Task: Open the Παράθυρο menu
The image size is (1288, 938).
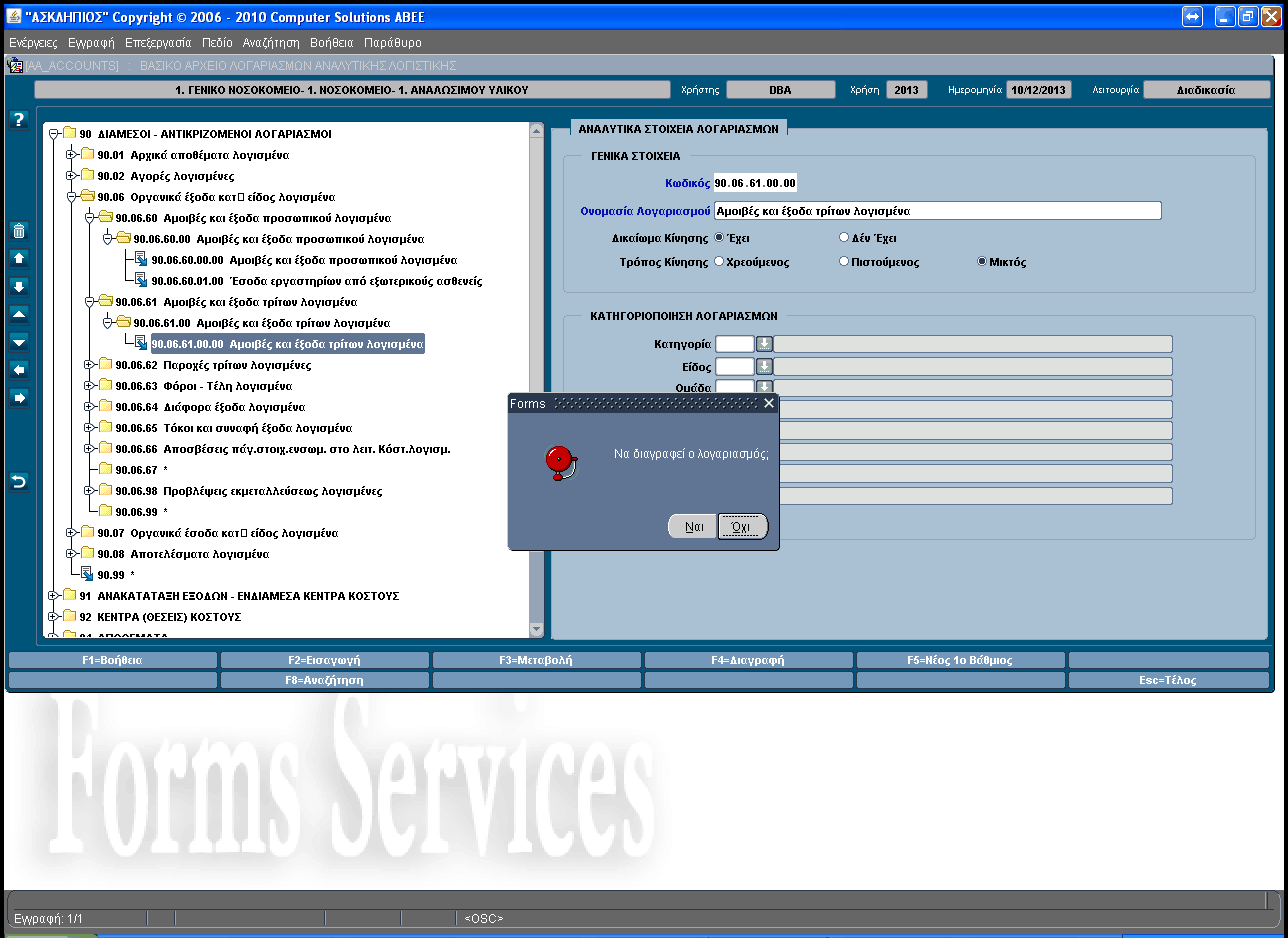Action: pyautogui.click(x=393, y=43)
